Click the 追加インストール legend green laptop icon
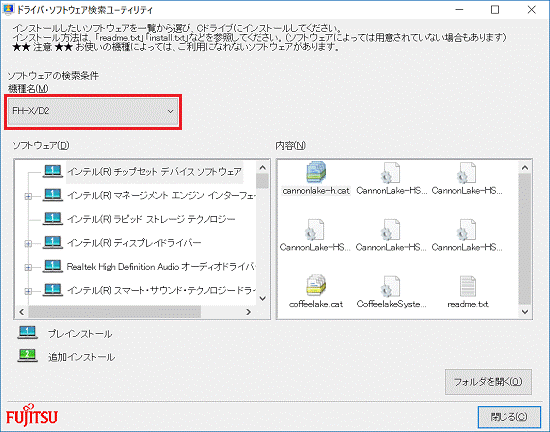This screenshot has width=550, height=432. (x=28, y=356)
